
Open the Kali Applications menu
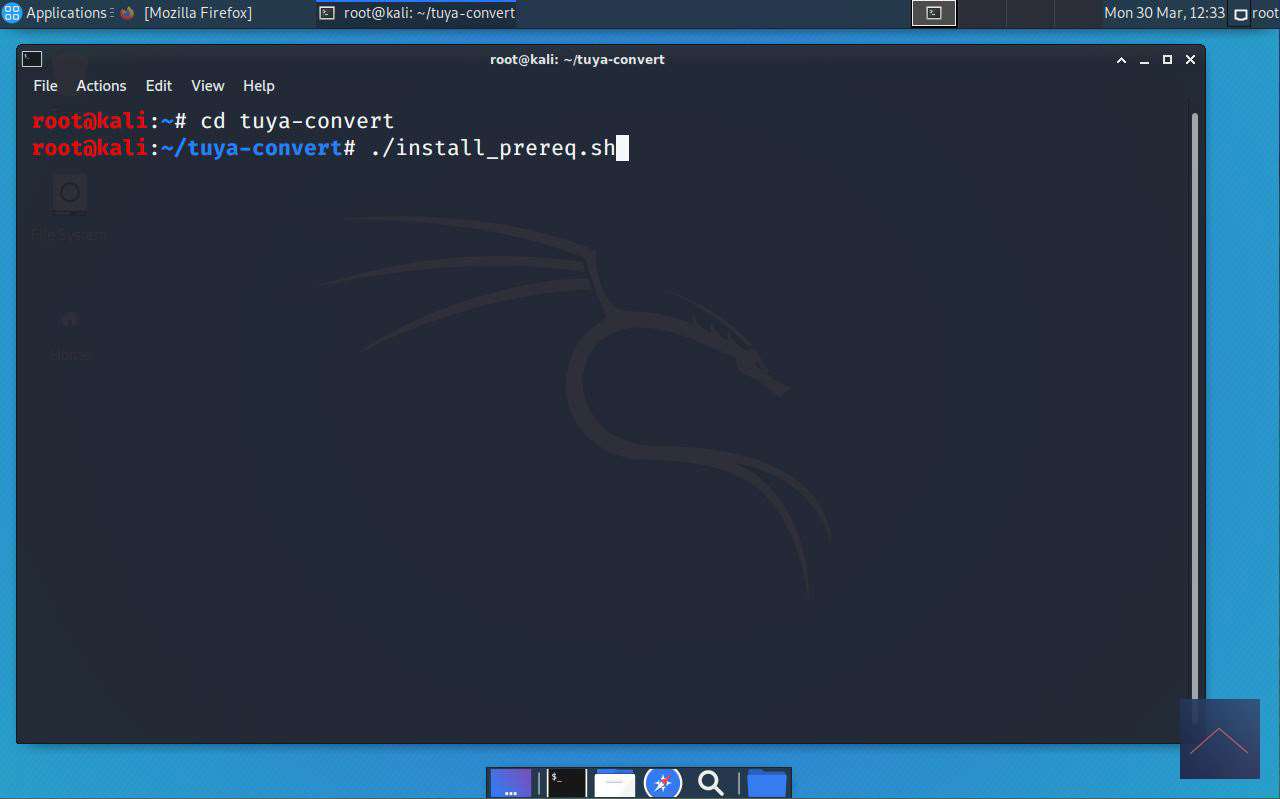55,13
